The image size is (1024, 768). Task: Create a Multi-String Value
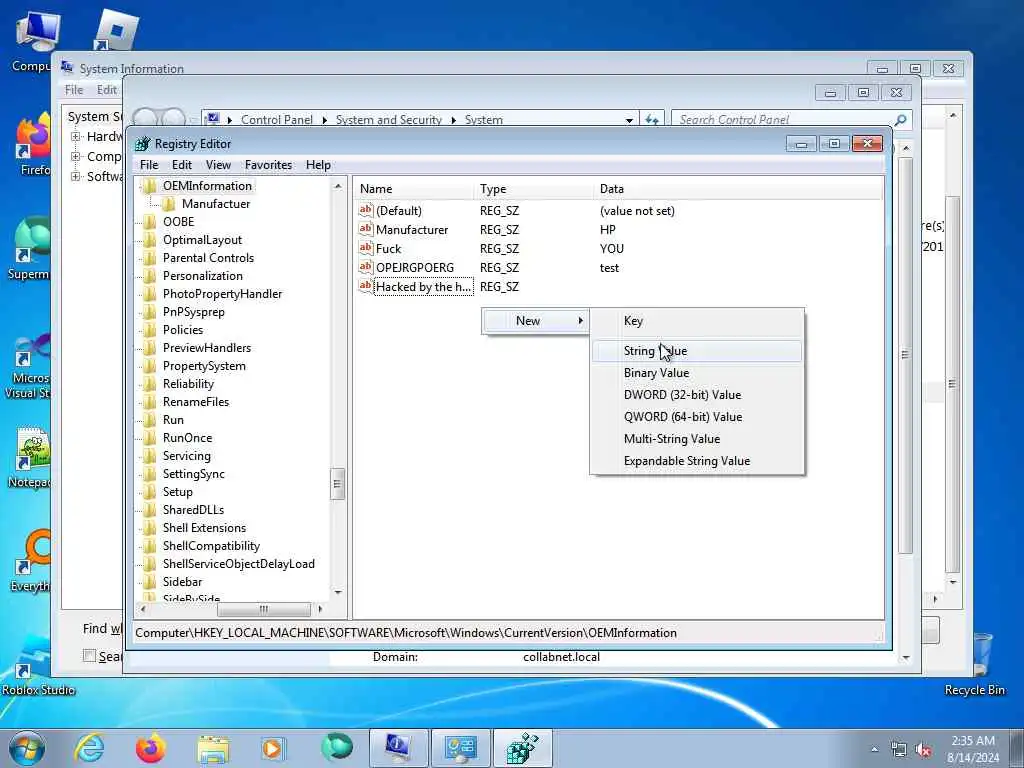697,439
